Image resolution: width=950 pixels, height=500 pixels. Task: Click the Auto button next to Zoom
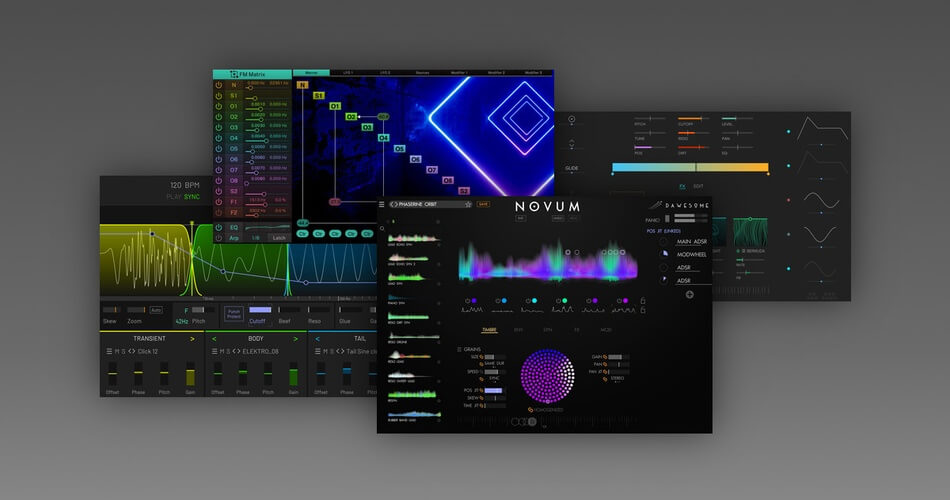[156, 310]
